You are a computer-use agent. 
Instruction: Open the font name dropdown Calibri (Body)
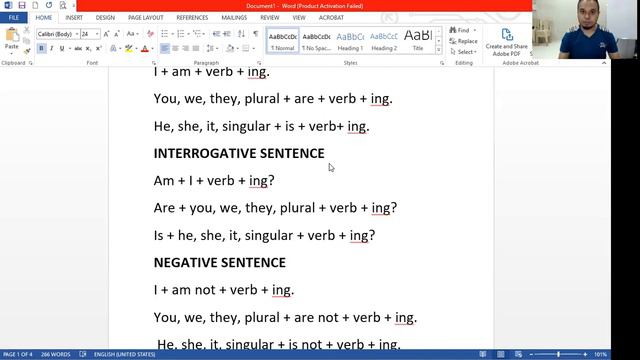point(77,34)
